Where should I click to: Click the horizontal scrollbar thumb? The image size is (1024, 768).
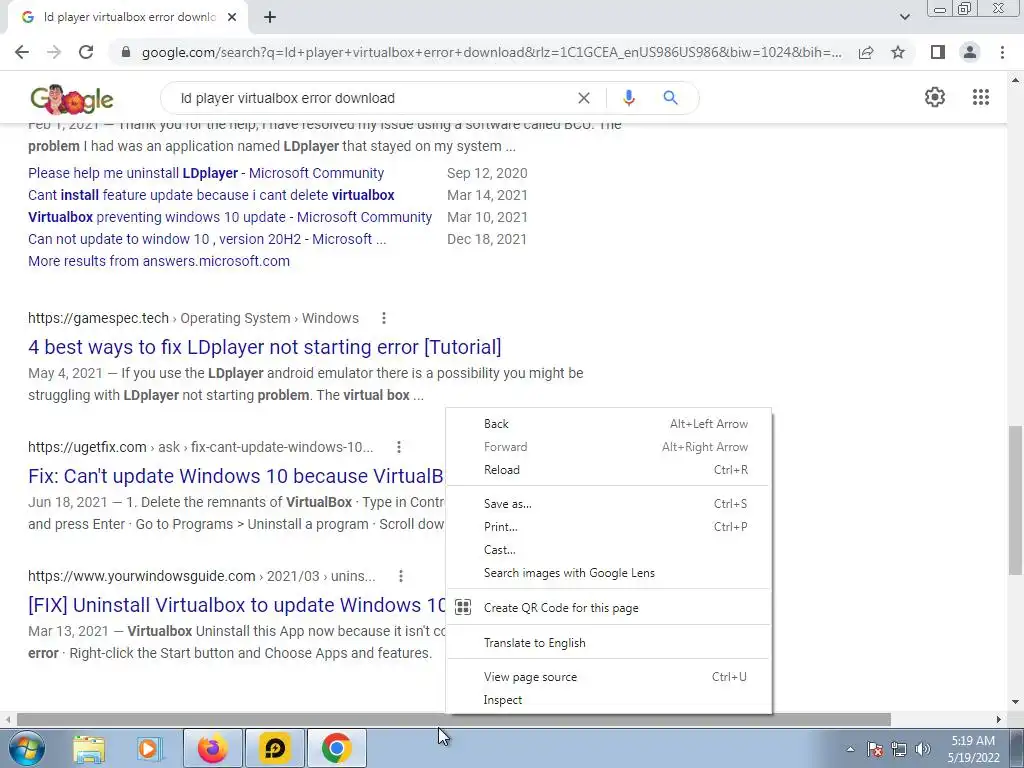coord(453,719)
